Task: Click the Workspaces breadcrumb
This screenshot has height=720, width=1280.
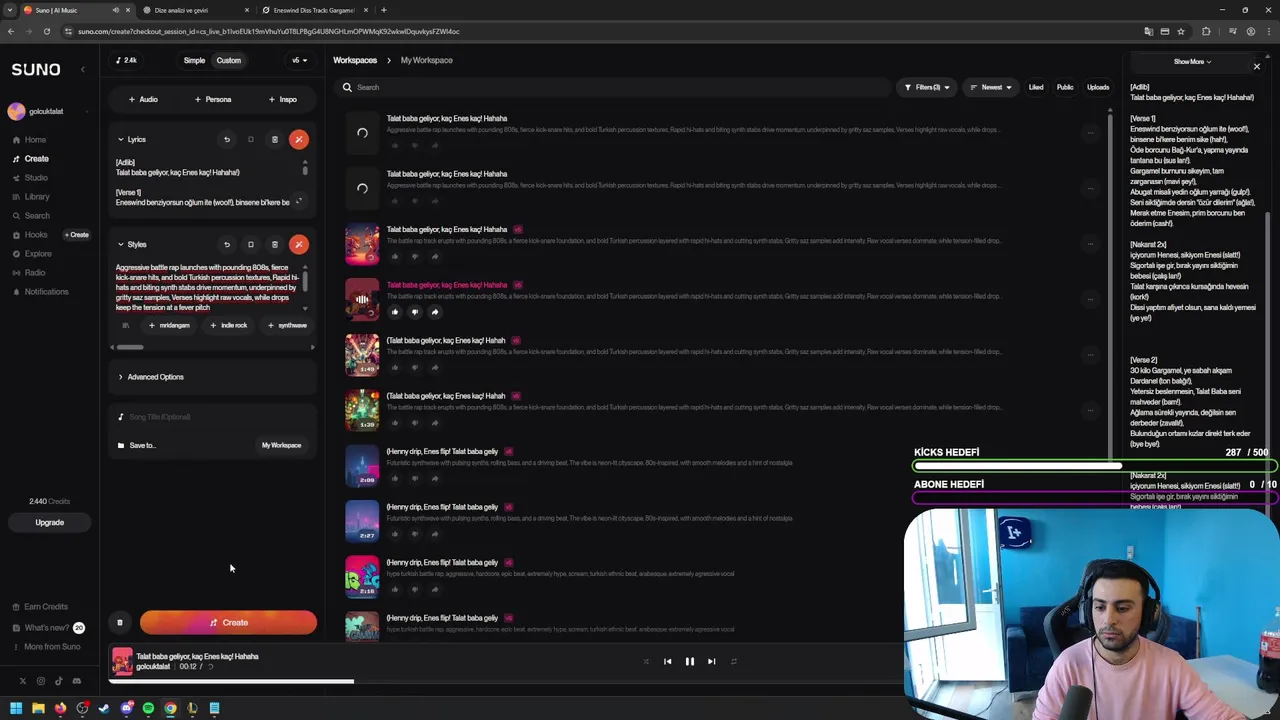Action: coord(355,60)
